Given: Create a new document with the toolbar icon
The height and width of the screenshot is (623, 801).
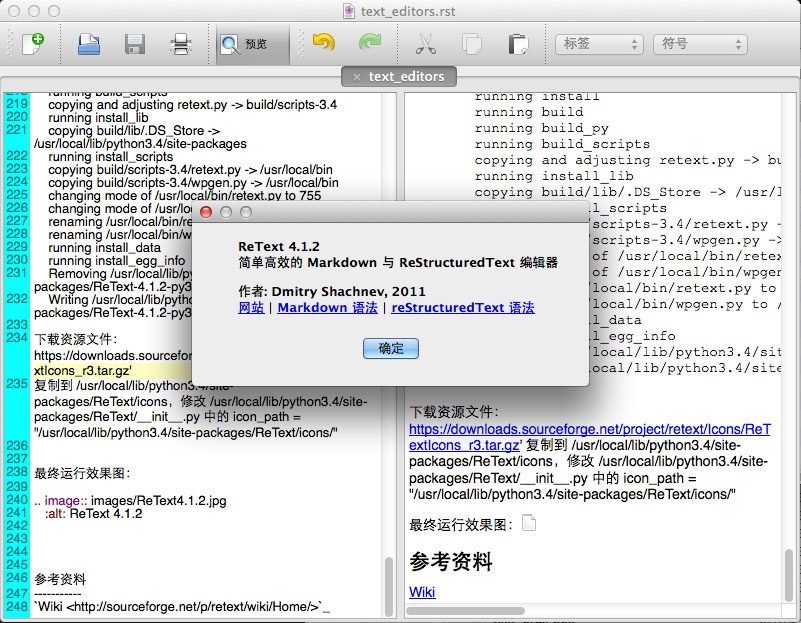Looking at the screenshot, I should [x=33, y=44].
